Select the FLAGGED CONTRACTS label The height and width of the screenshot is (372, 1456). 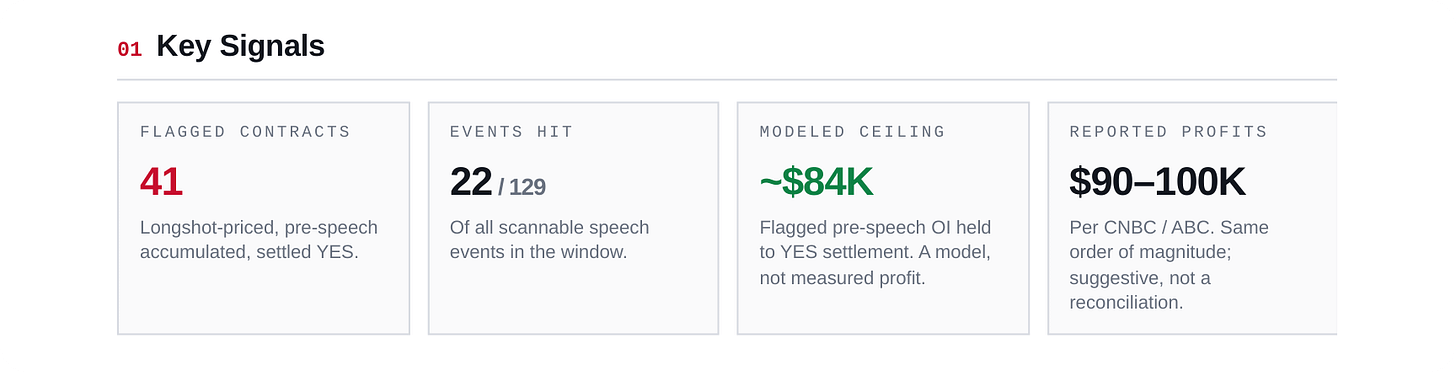(245, 132)
